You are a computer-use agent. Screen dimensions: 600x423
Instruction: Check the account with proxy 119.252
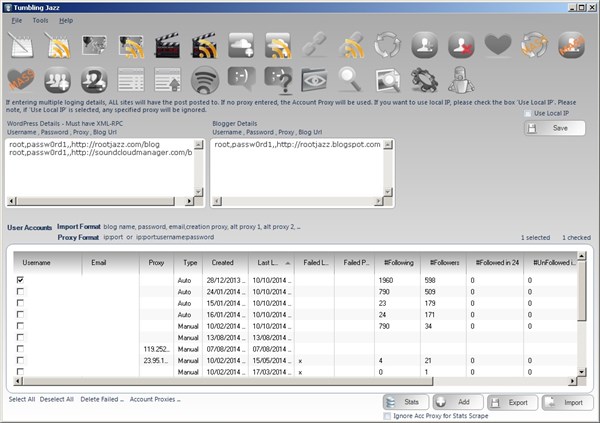click(20, 349)
